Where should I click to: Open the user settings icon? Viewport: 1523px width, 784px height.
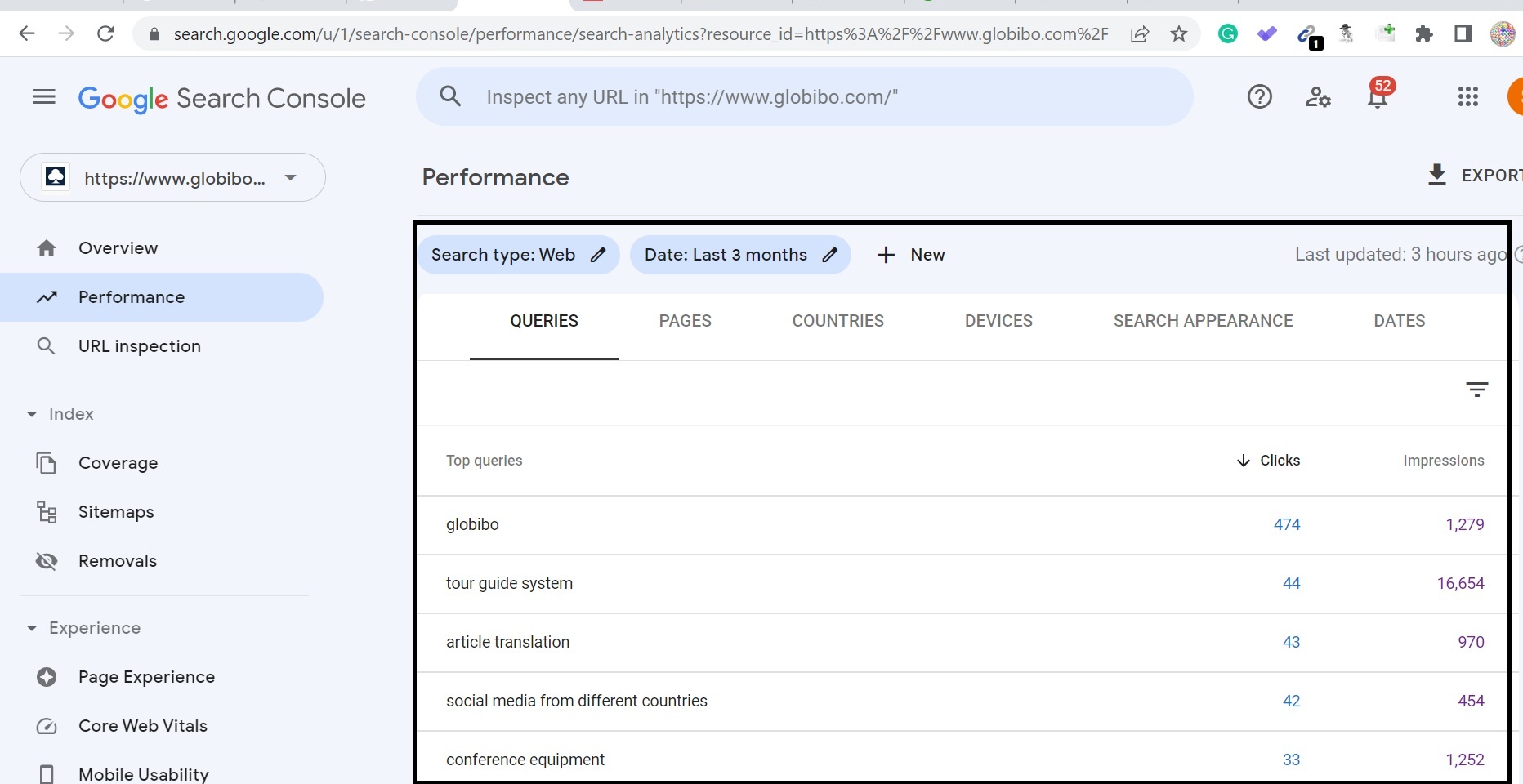click(1318, 97)
